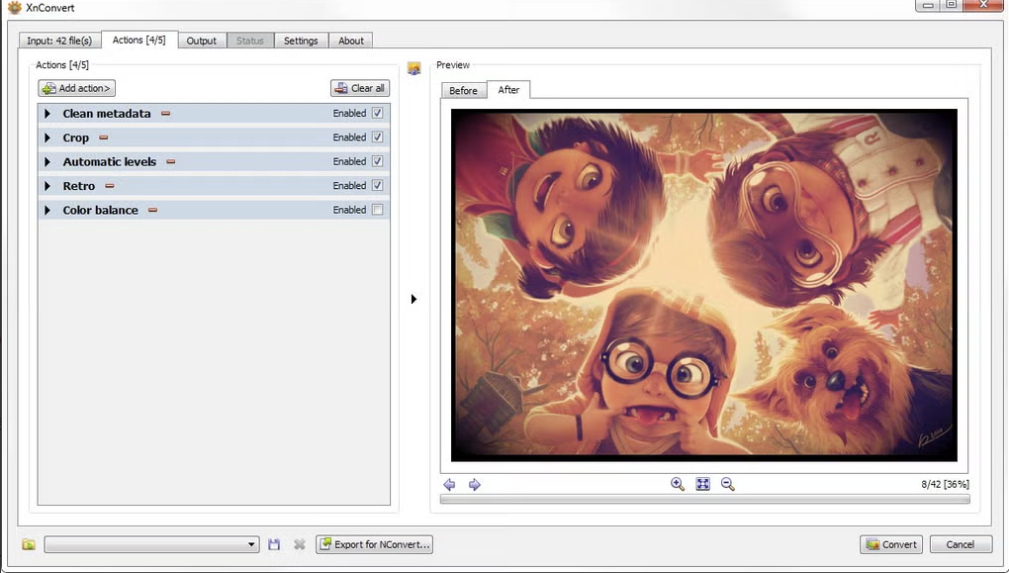This screenshot has width=1009, height=573.
Task: Open the script preset dropdown list
Action: (152, 545)
